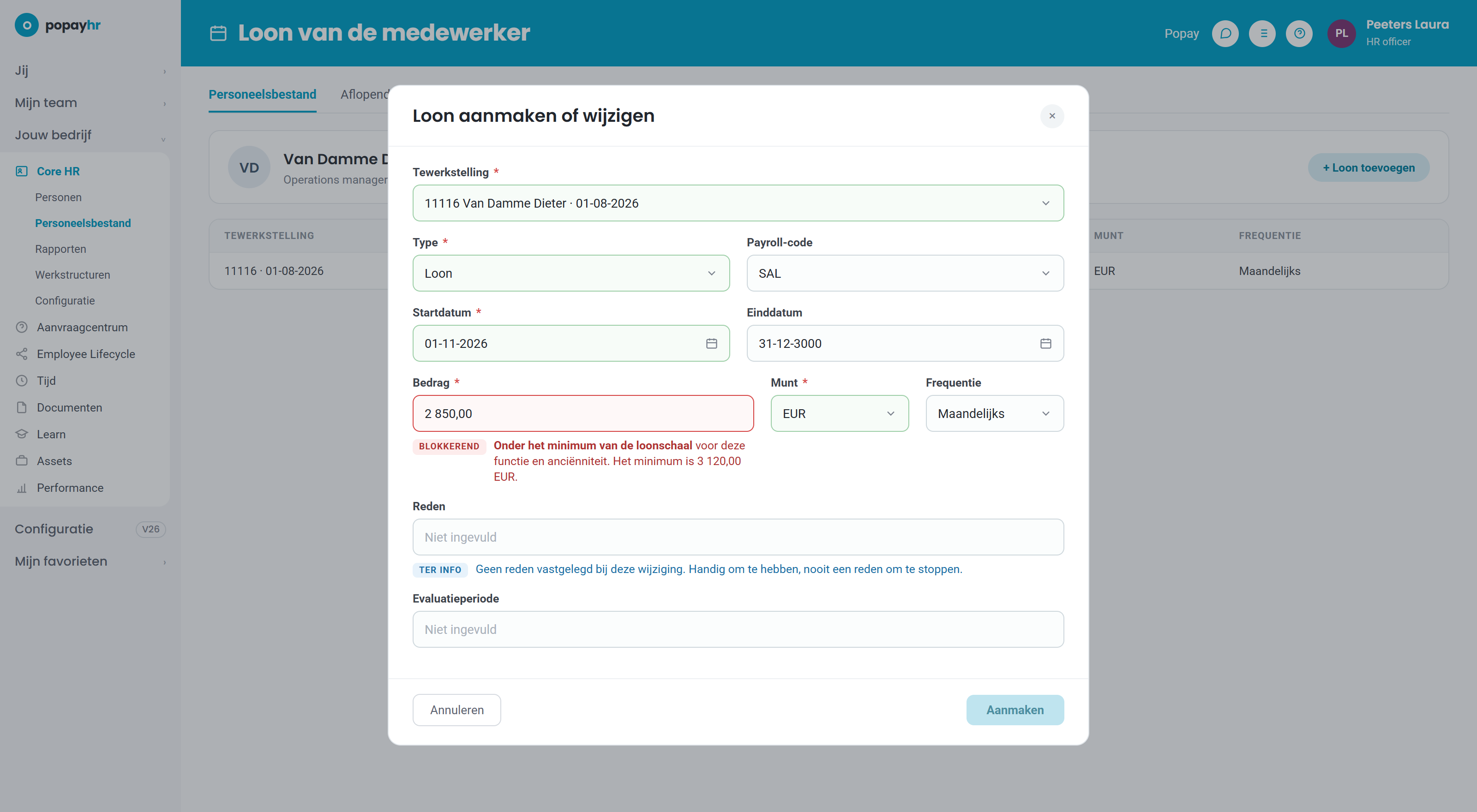Expand Mijn favorieten sidebar section
The width and height of the screenshot is (1477, 812).
coord(90,561)
